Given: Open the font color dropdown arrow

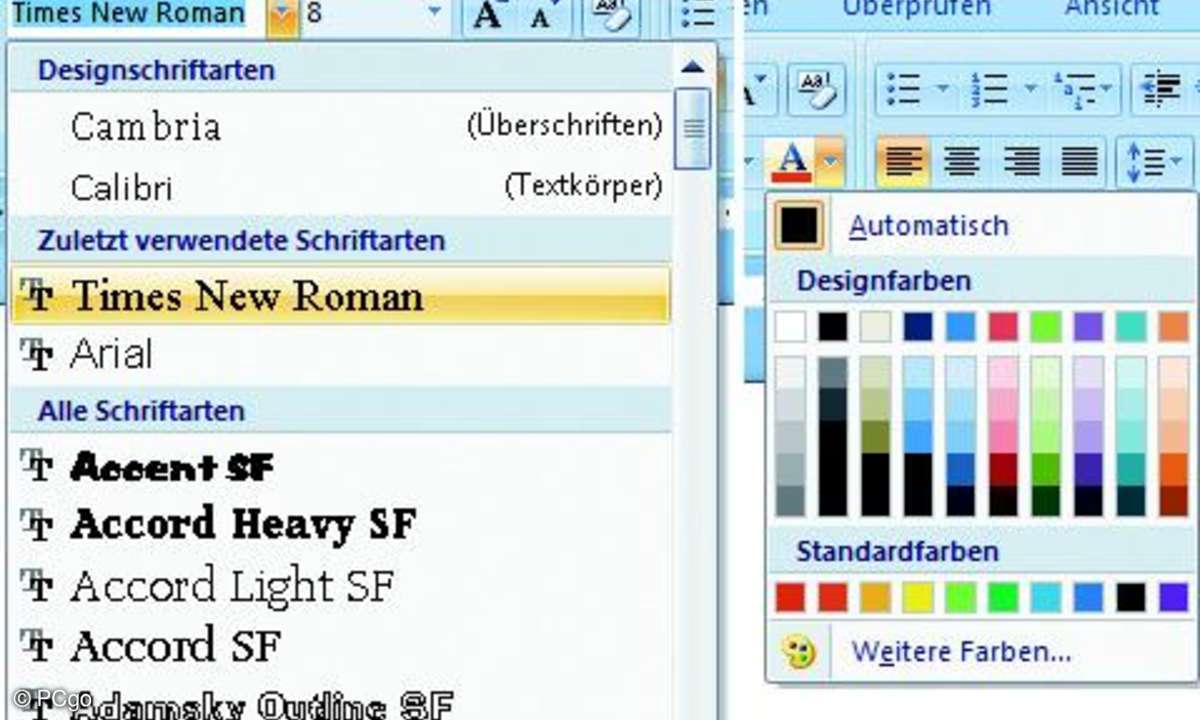Looking at the screenshot, I should click(832, 160).
